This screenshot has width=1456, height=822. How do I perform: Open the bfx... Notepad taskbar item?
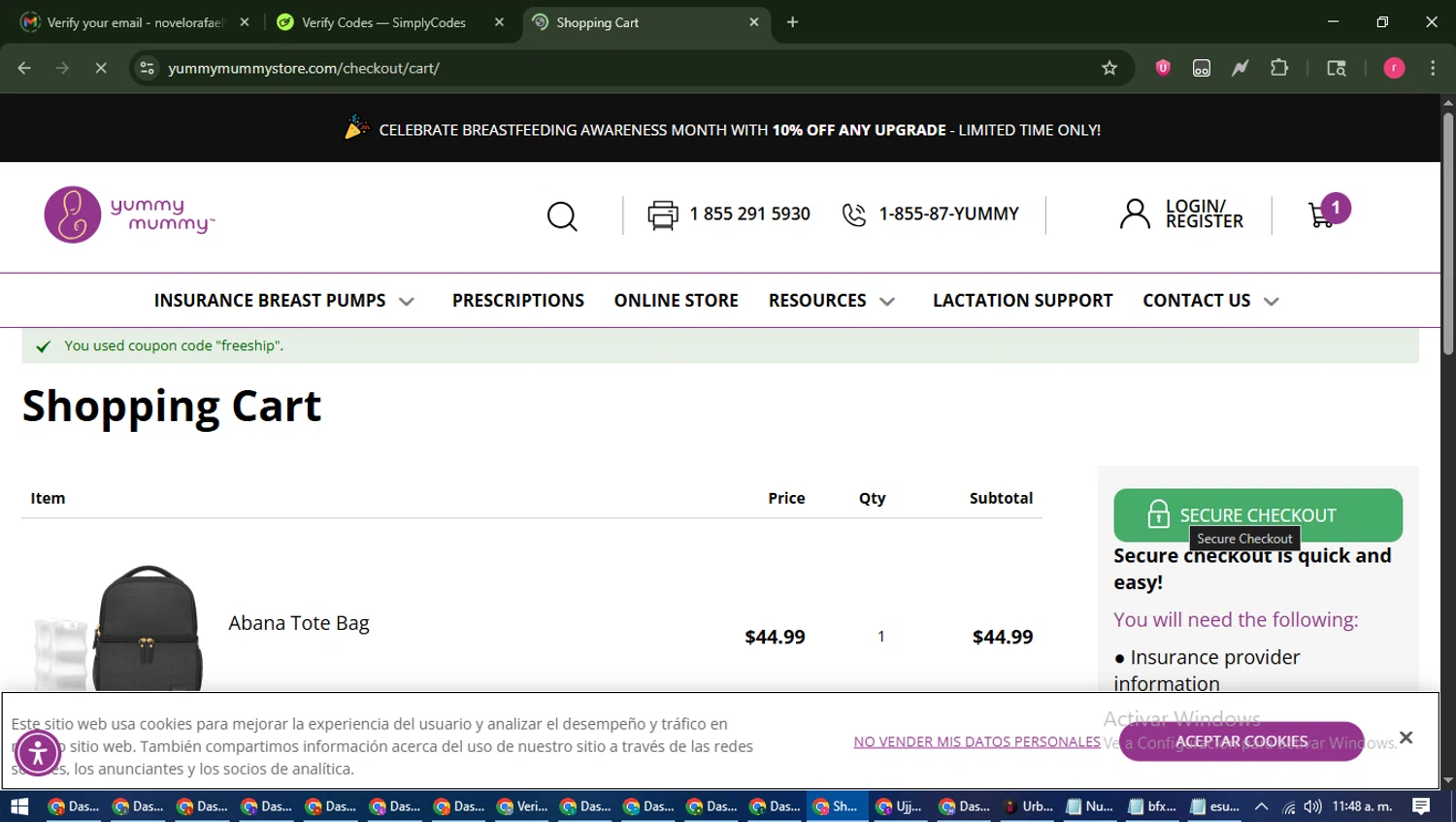pyautogui.click(x=1152, y=806)
